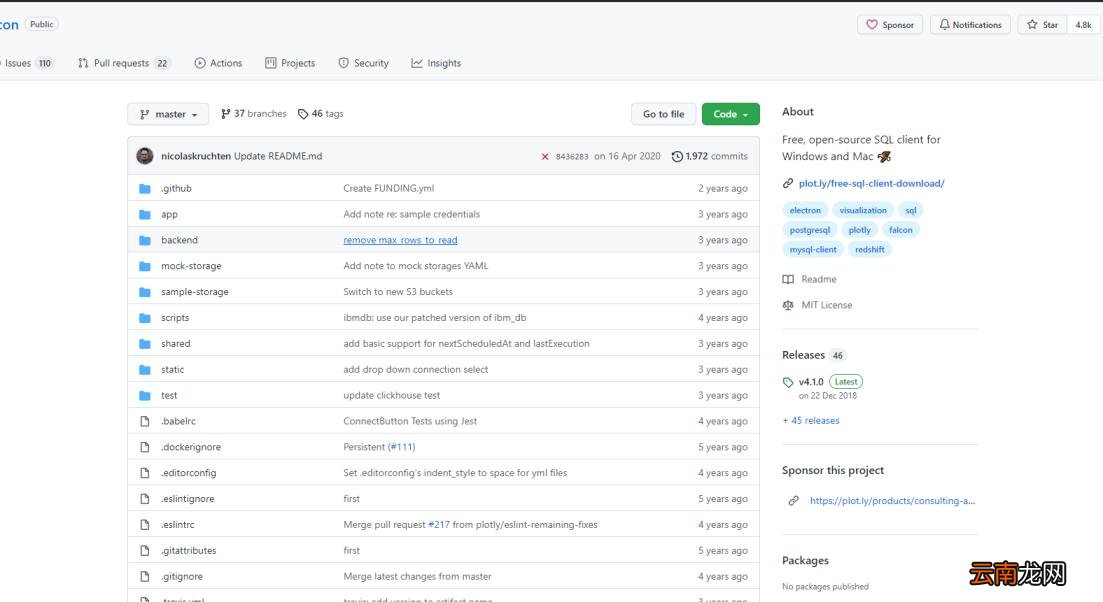Click the Go to file button
1103x602 pixels.
[663, 114]
